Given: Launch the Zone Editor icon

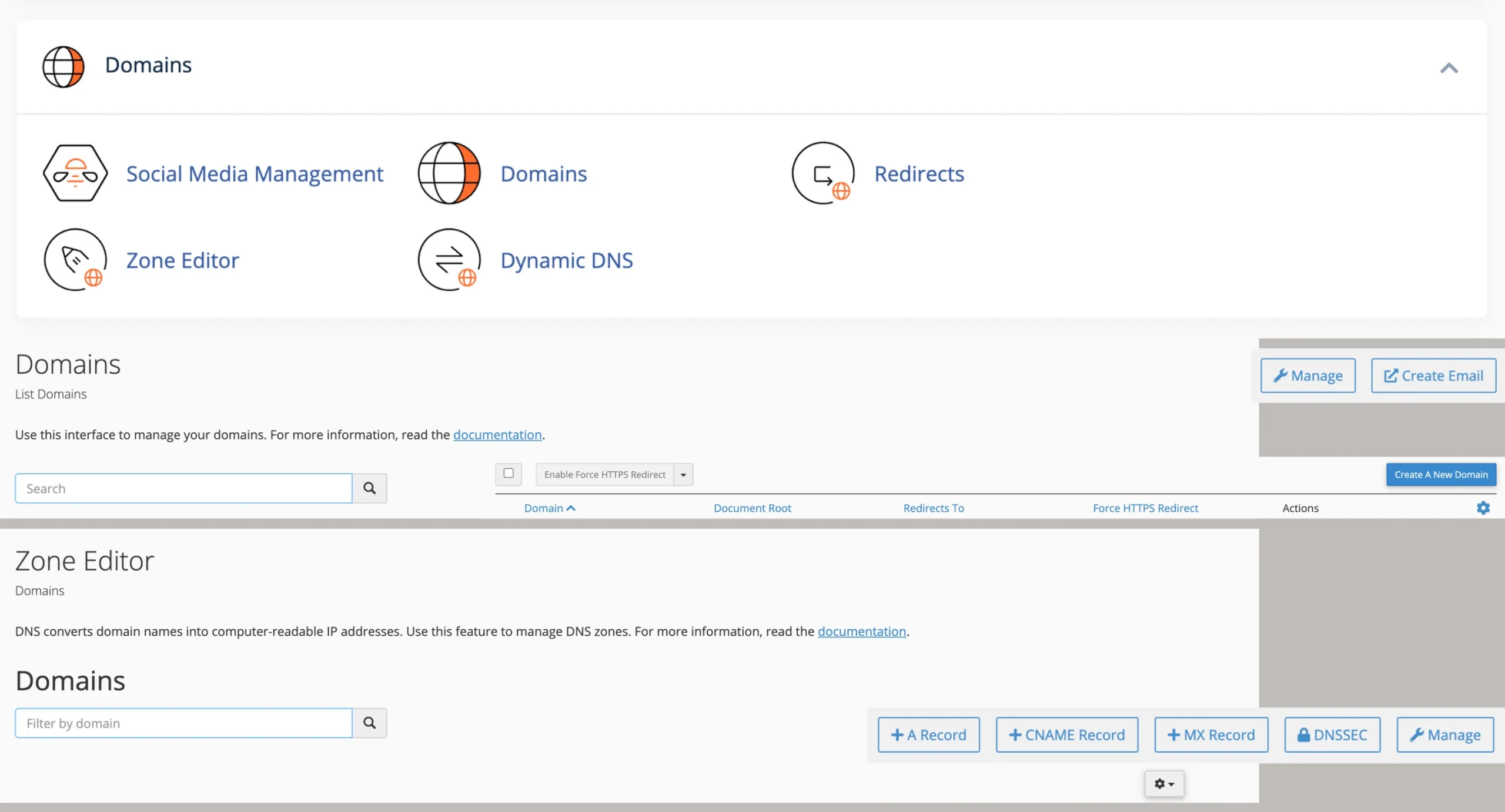Looking at the screenshot, I should pos(75,260).
